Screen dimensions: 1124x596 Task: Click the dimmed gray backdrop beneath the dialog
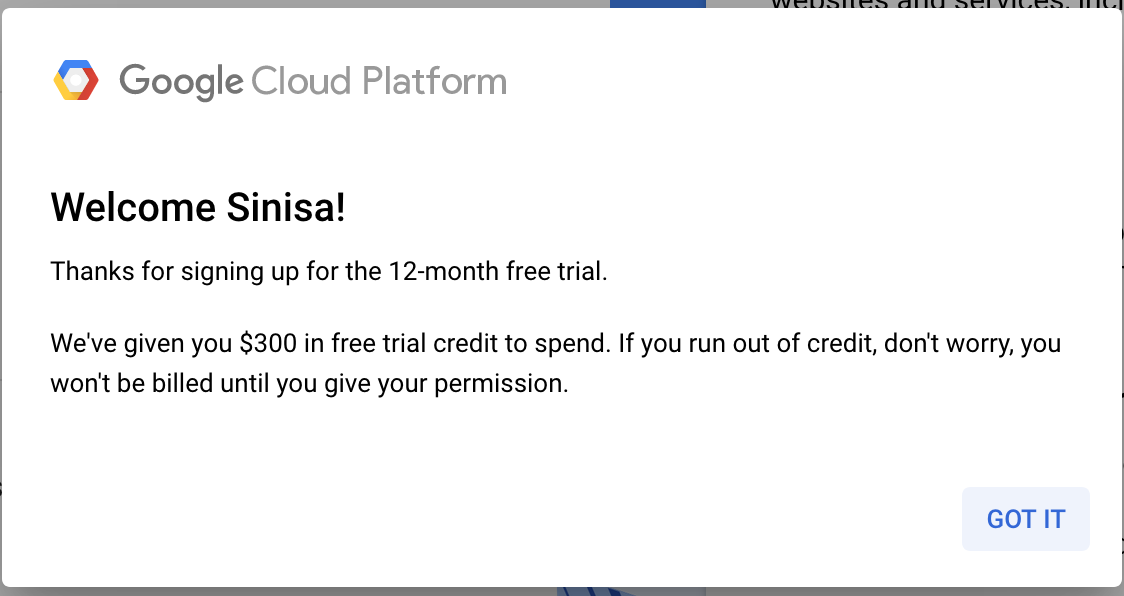[287, 592]
